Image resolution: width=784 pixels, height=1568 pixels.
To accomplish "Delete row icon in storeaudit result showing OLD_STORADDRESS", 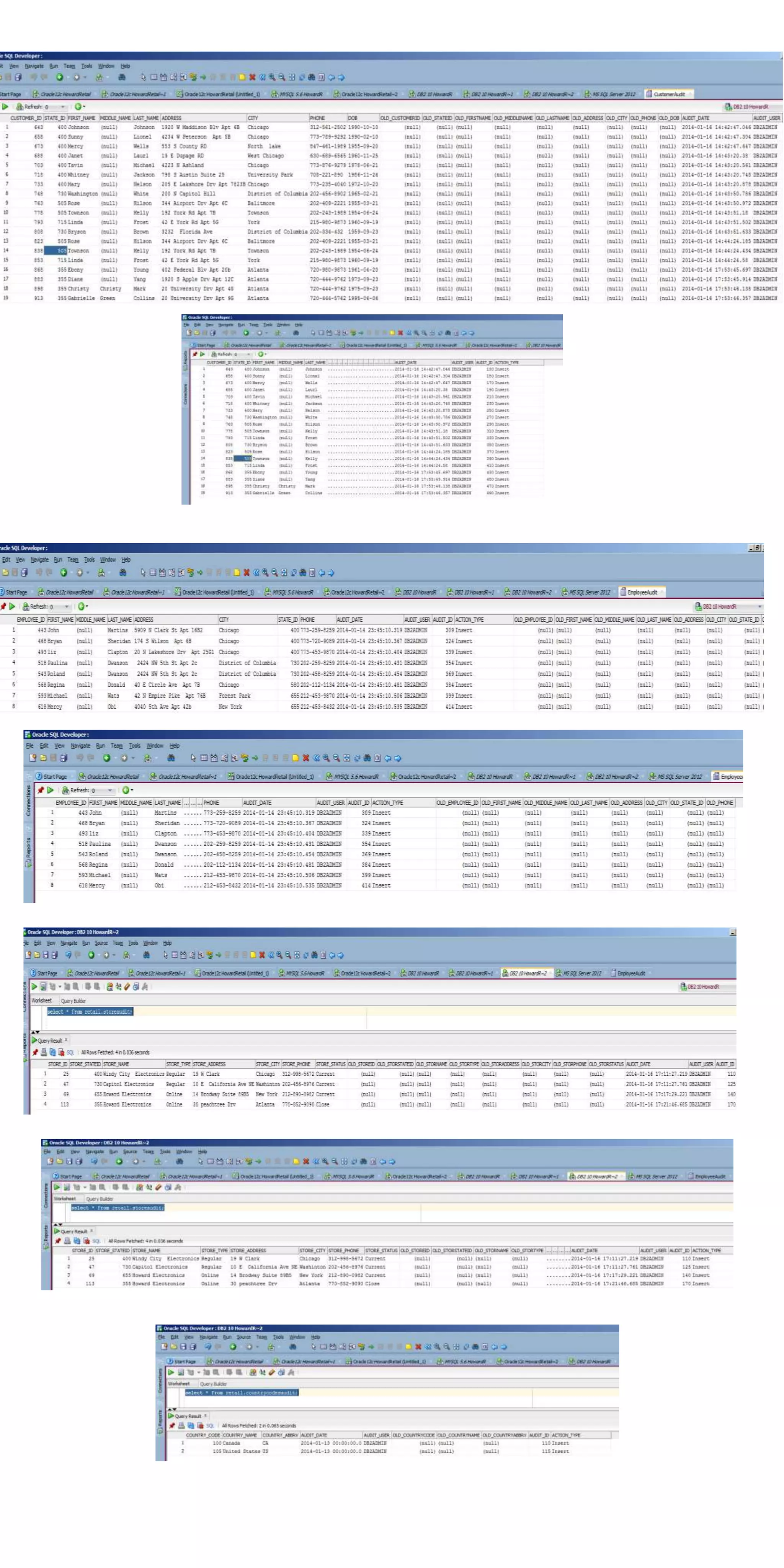I will [62, 1052].
